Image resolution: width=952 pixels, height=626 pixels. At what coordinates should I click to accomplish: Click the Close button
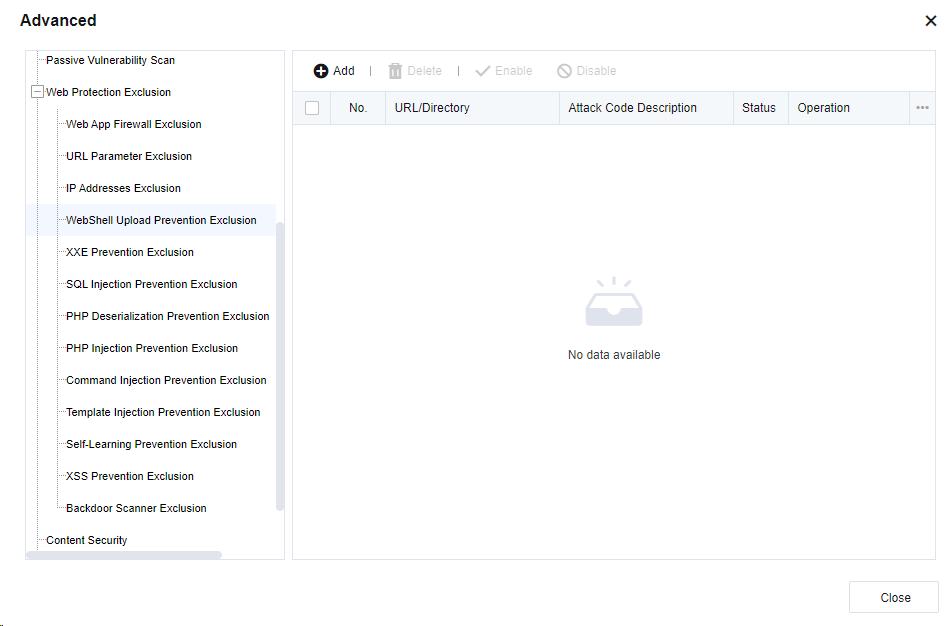(x=894, y=597)
